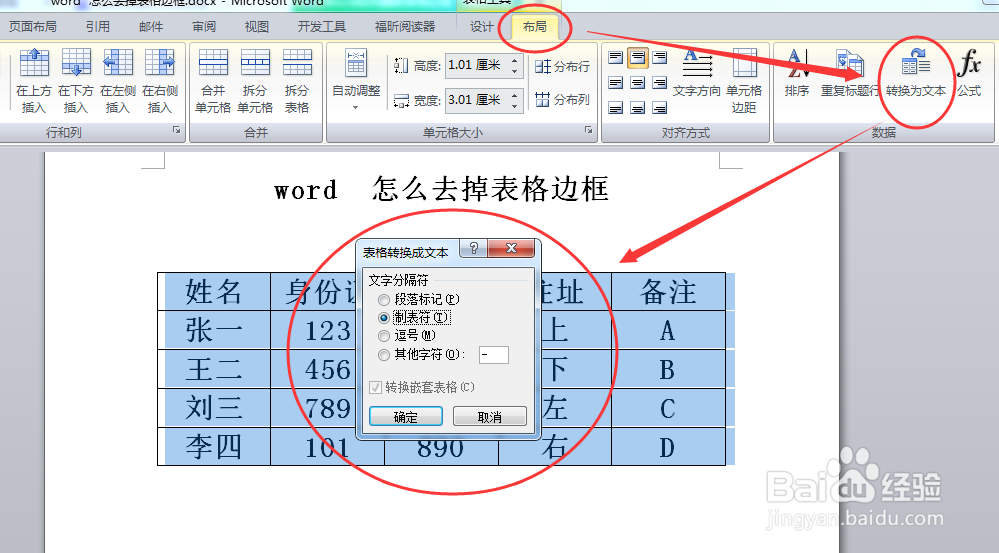
Task: Click the other character input box
Action: tap(494, 355)
